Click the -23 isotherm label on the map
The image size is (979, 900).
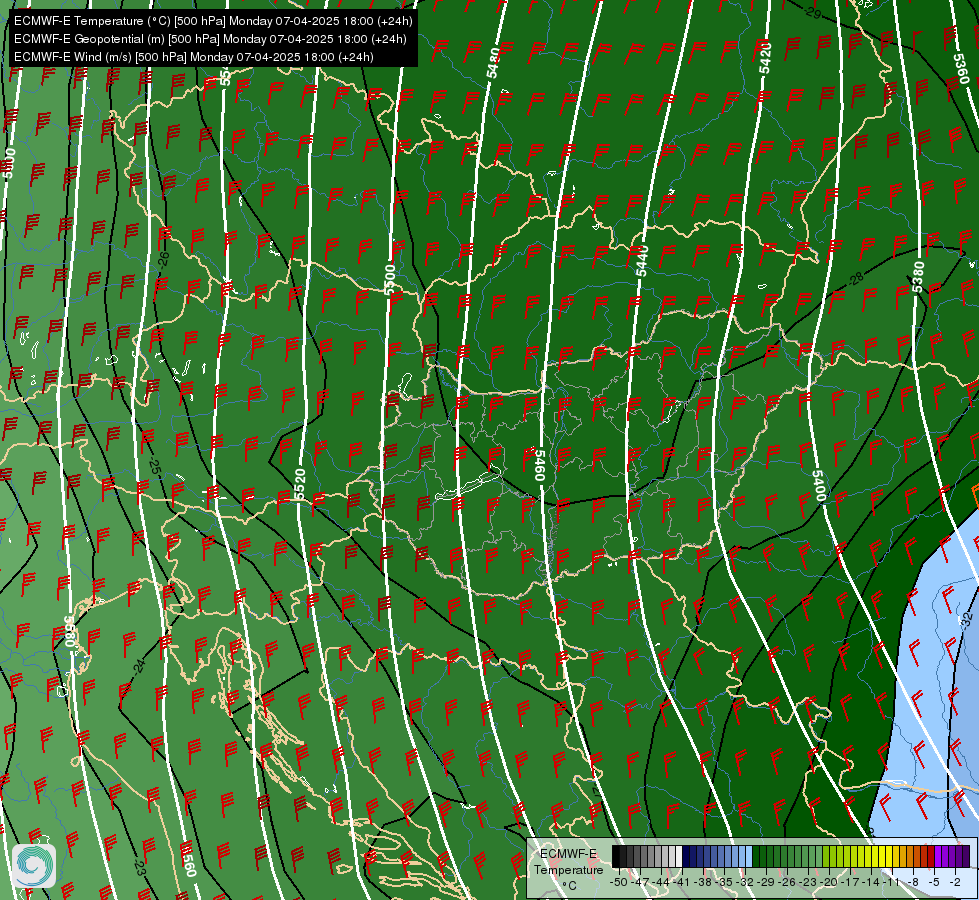point(140,868)
